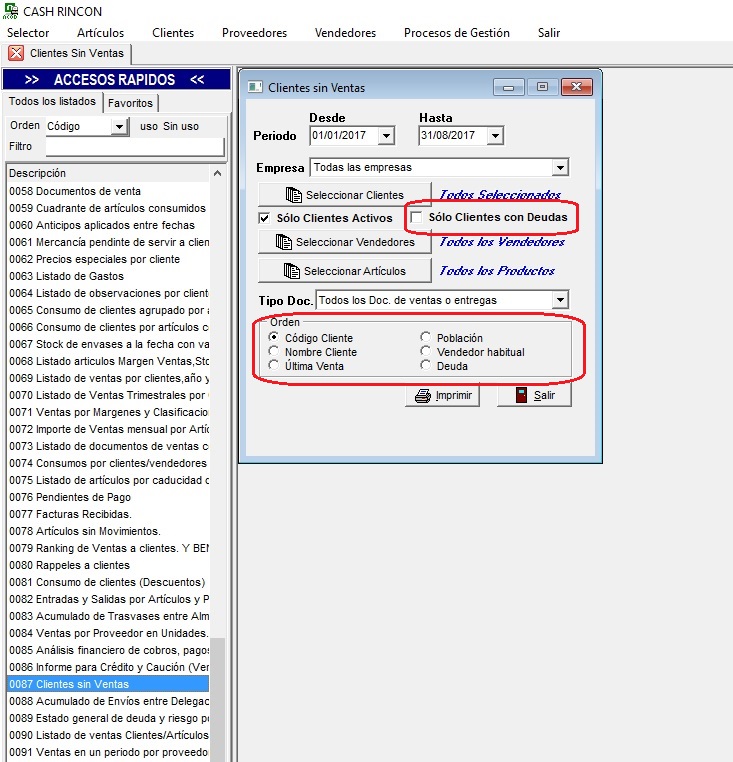
Task: Click the Hasta date field 31/08/2017
Action: (454, 136)
